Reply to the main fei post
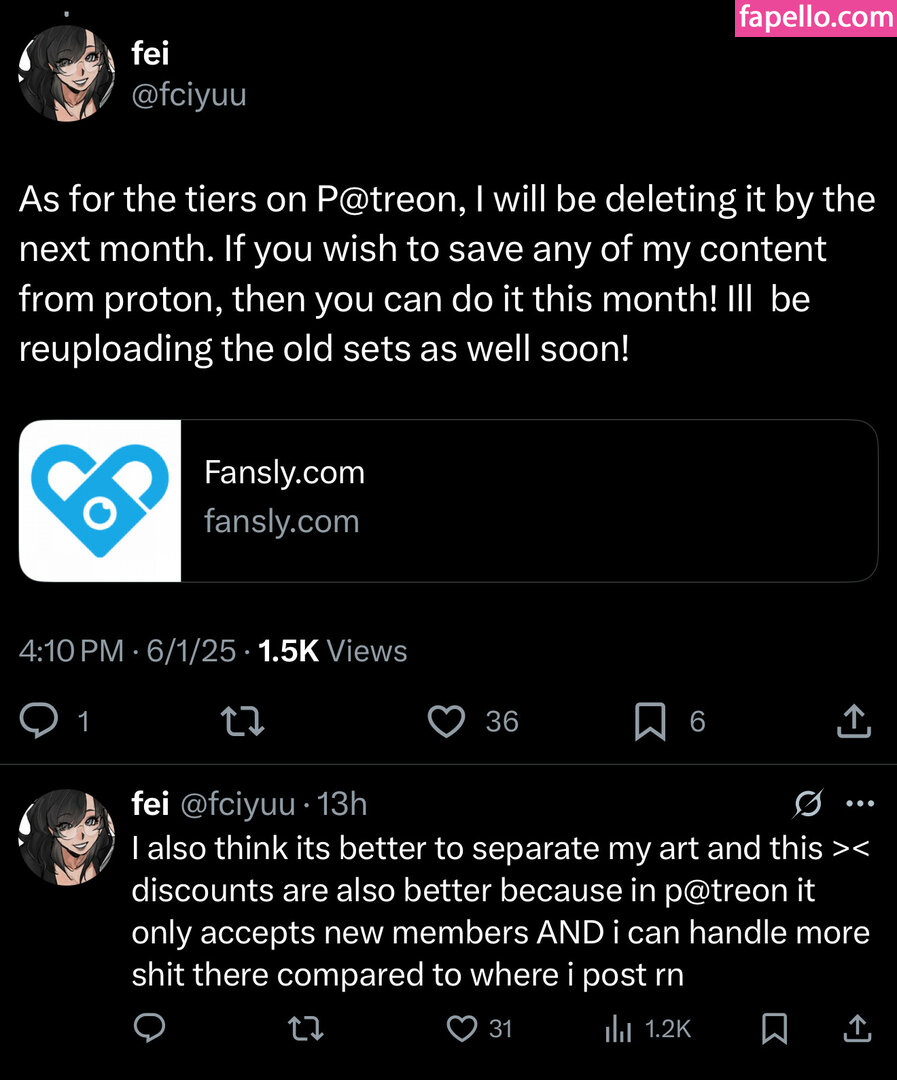 pyautogui.click(x=40, y=721)
